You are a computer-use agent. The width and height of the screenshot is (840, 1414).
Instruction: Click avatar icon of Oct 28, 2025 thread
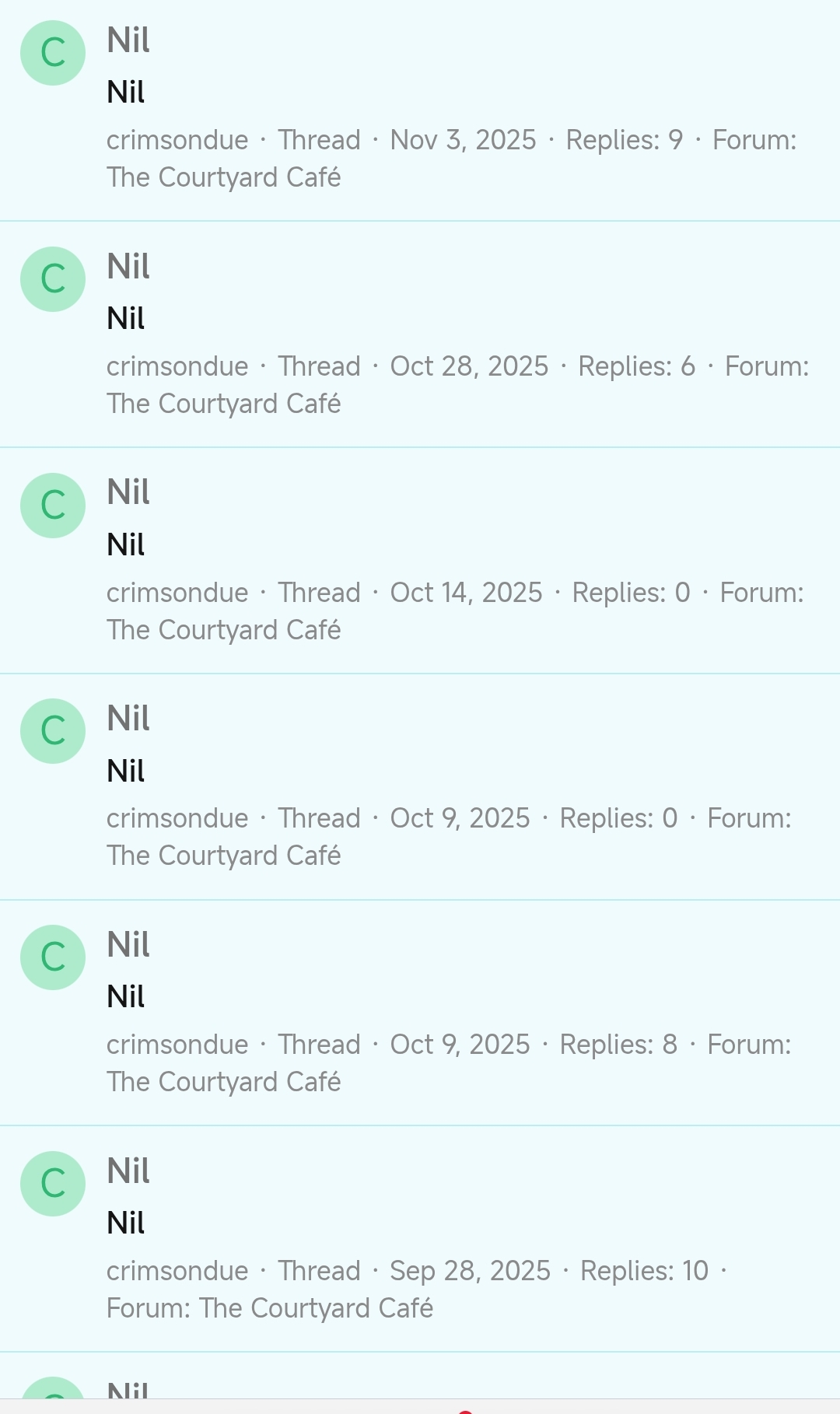(x=53, y=279)
